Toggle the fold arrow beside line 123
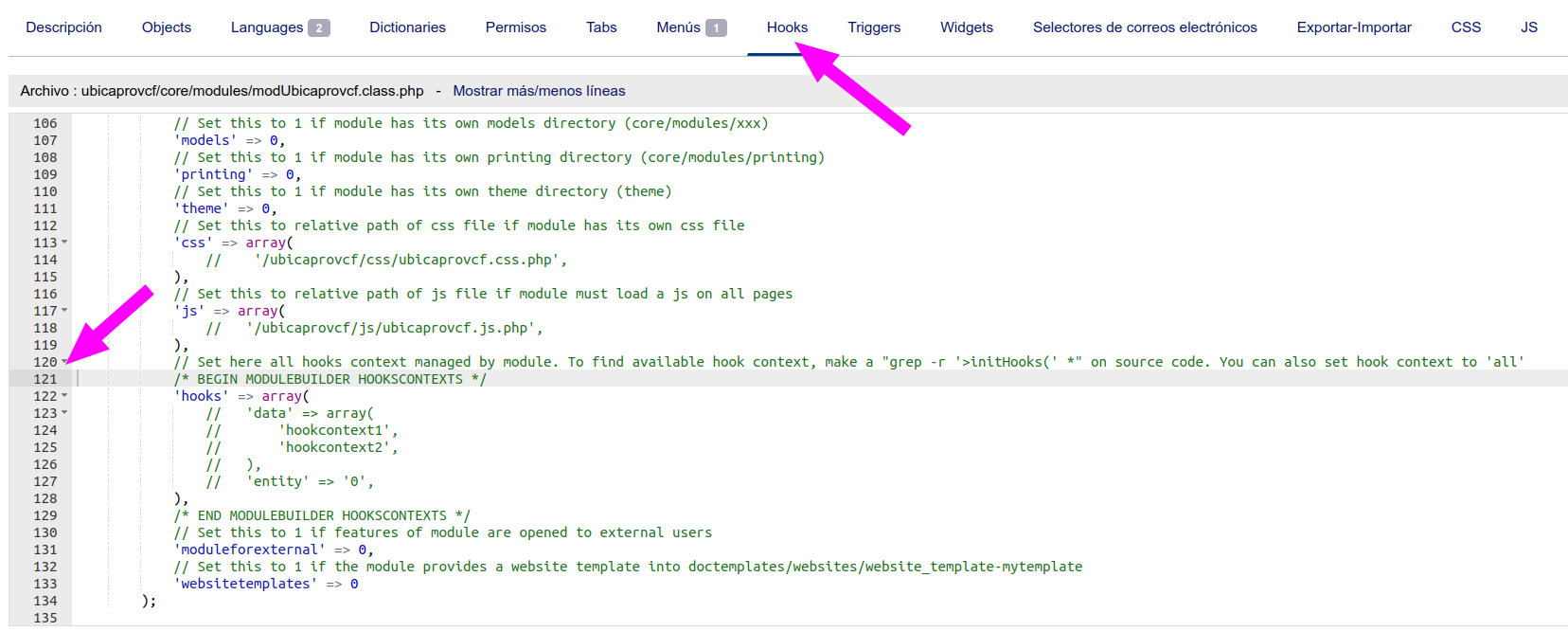 coord(64,413)
